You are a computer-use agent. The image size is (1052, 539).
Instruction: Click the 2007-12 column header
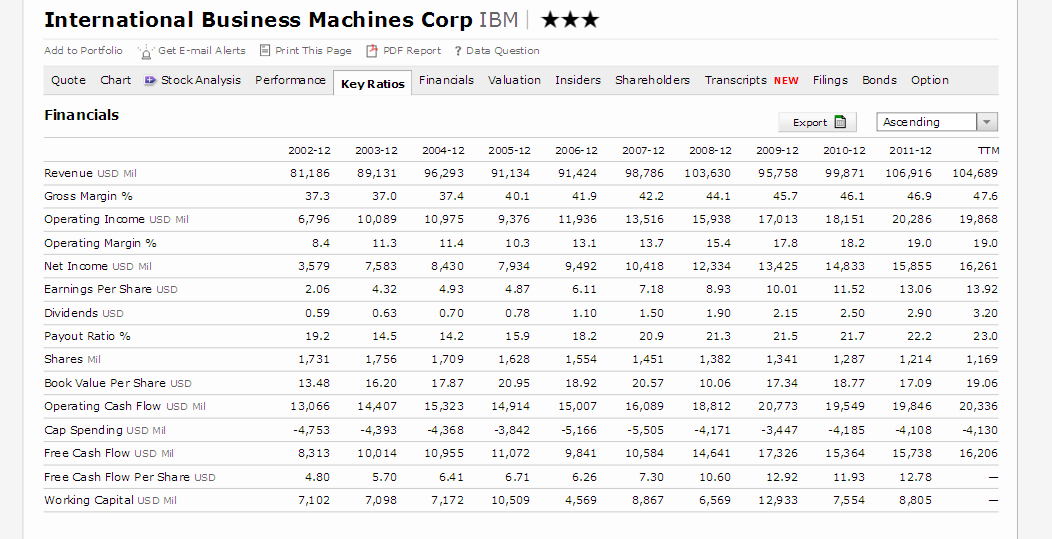pyautogui.click(x=643, y=150)
